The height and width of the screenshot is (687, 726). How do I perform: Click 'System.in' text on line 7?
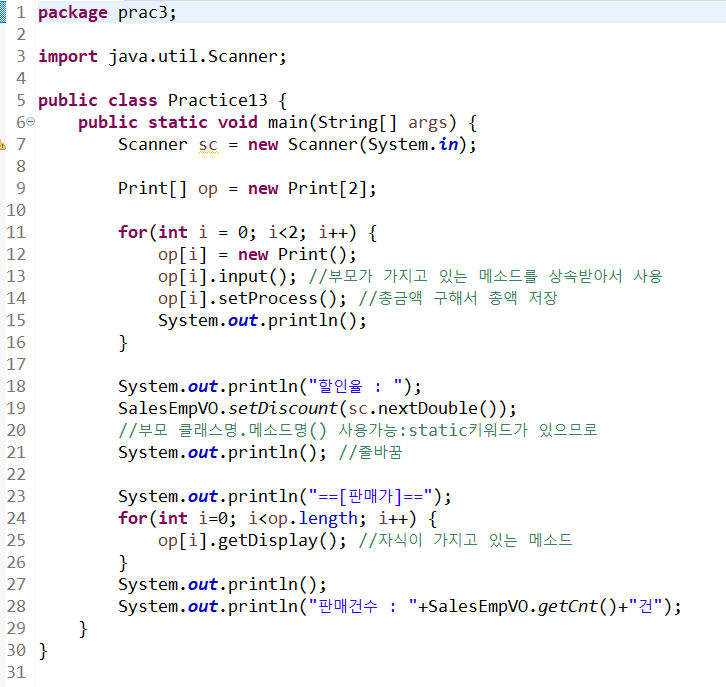413,144
